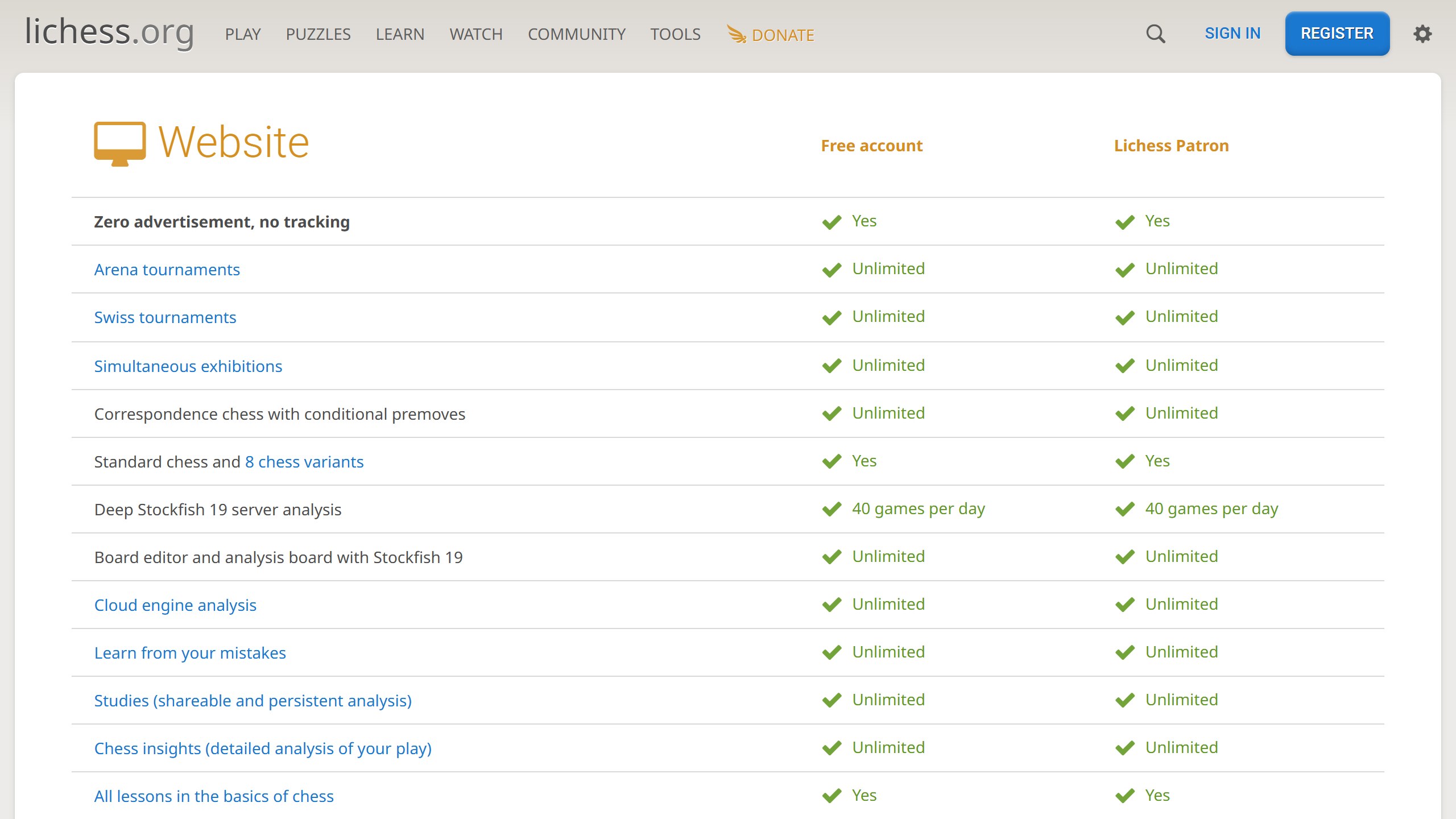Click Free account checkmark for Zero advertisement
Image resolution: width=1456 pixels, height=819 pixels.
click(832, 222)
